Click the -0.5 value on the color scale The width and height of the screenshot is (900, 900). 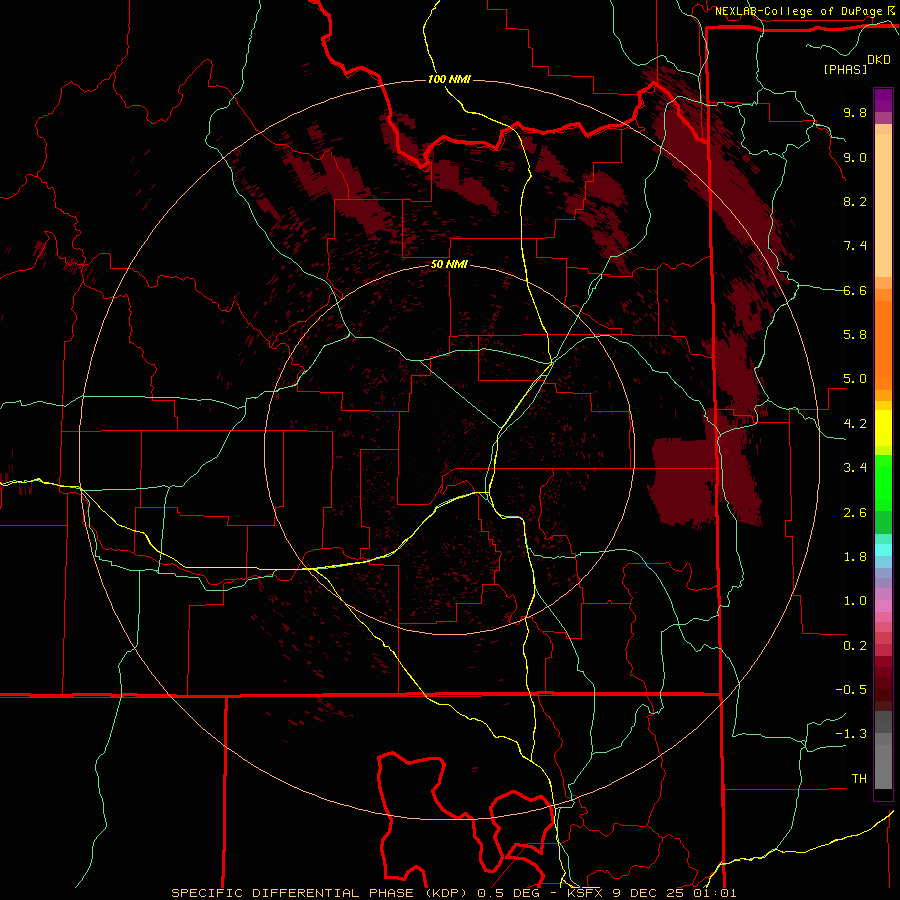[x=851, y=690]
